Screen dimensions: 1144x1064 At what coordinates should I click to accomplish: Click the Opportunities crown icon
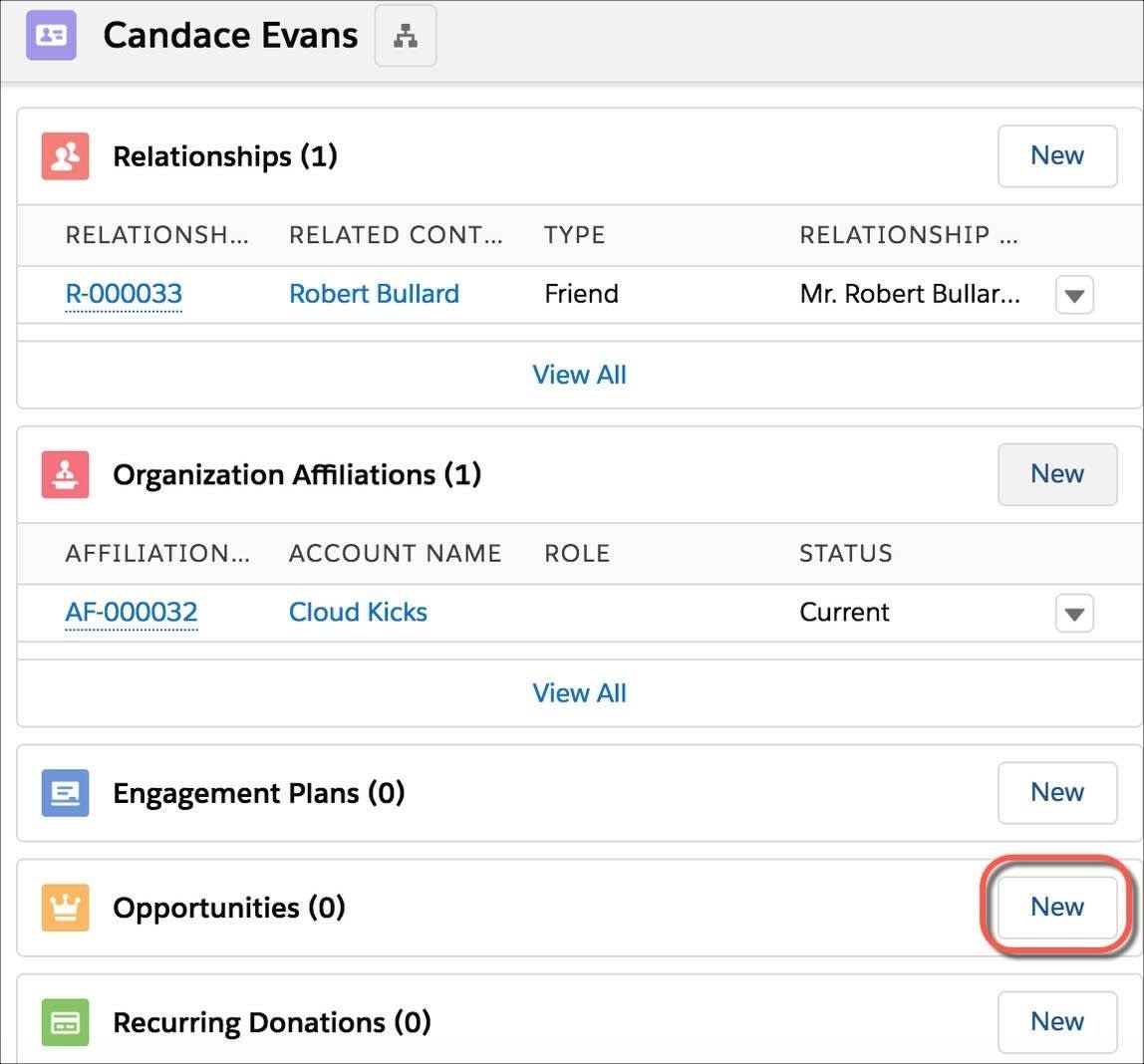[x=64, y=907]
